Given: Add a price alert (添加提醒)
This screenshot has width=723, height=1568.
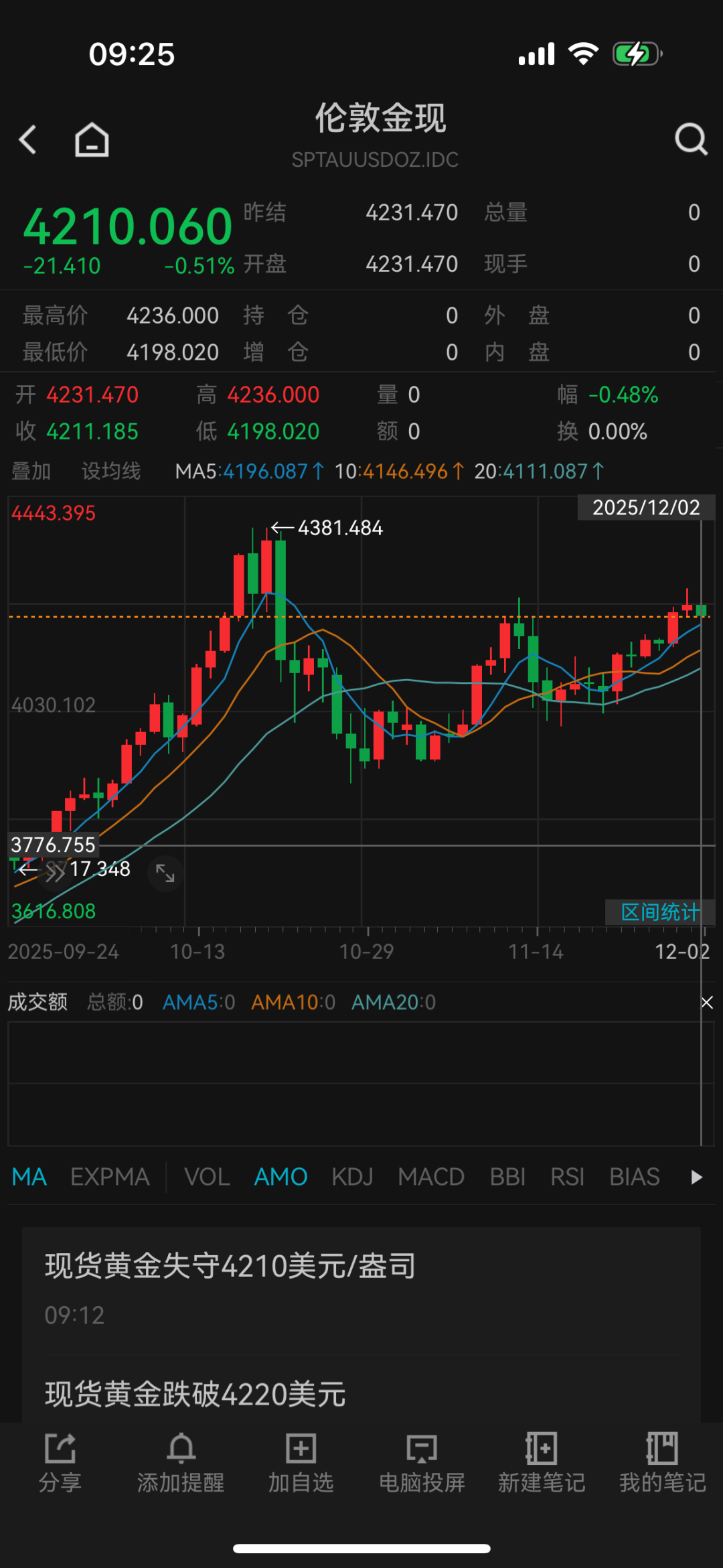Looking at the screenshot, I should pos(181,1464).
